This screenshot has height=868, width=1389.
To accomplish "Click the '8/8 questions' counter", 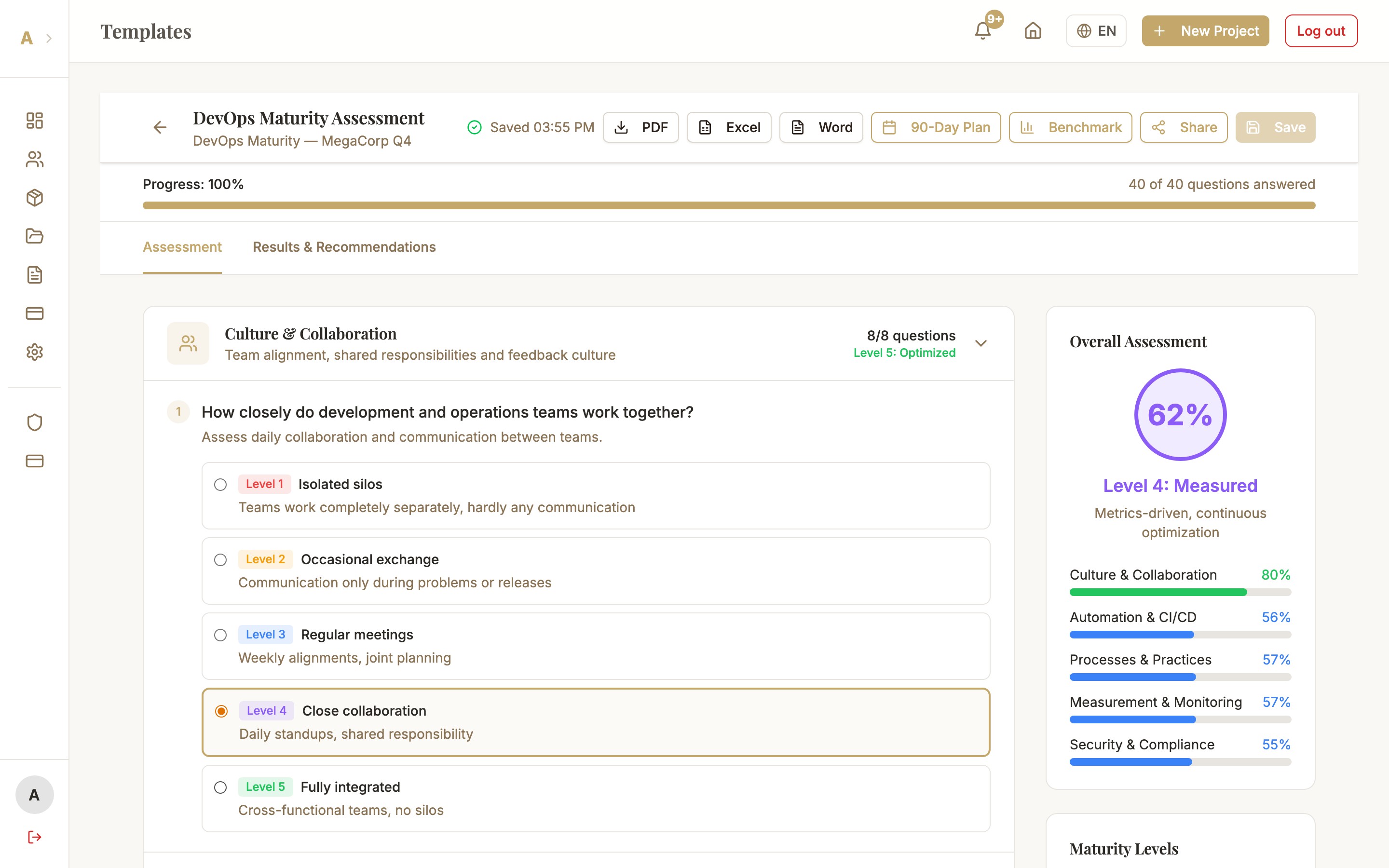I will pos(911,335).
